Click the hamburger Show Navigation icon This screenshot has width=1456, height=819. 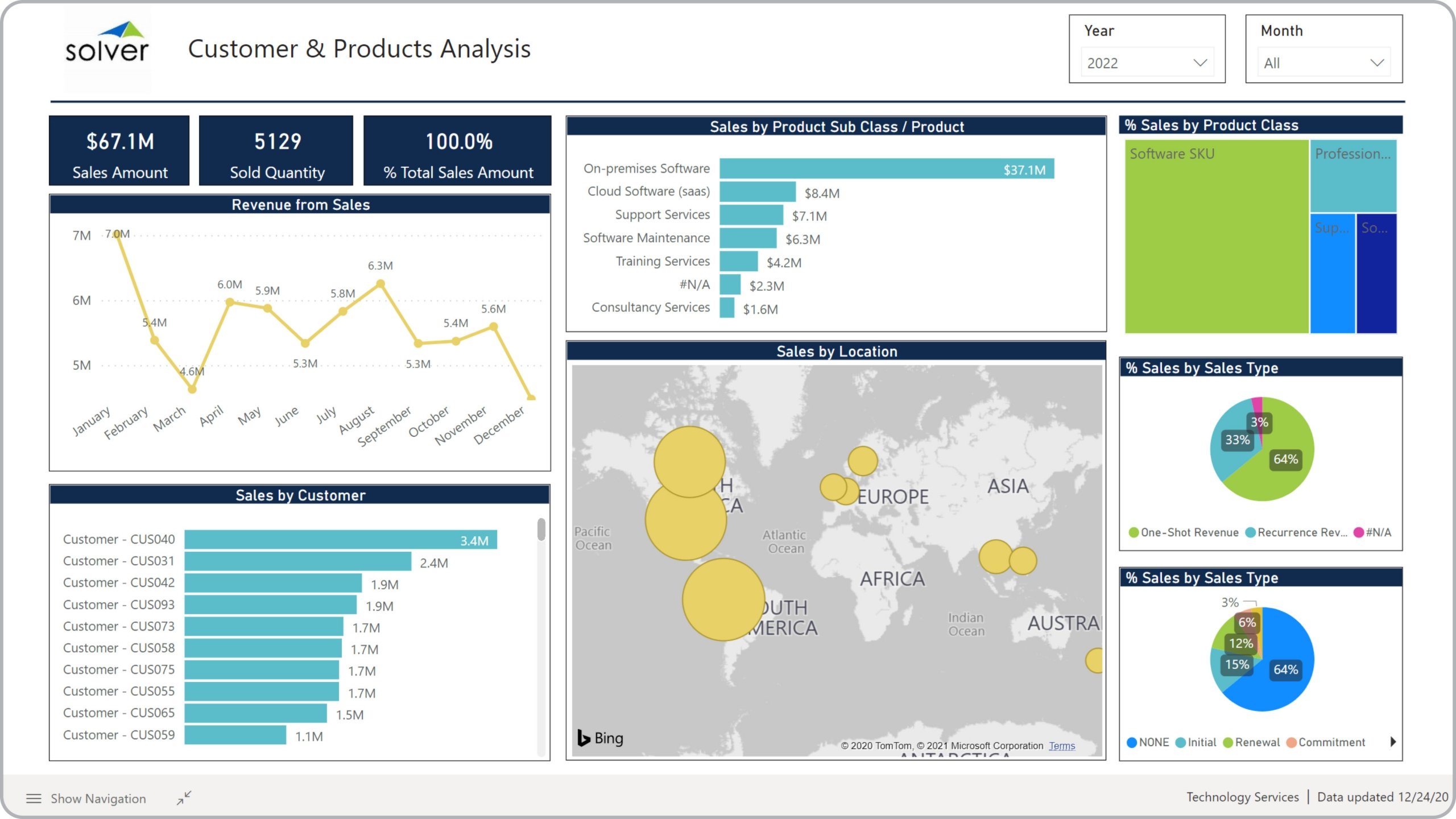coord(34,799)
